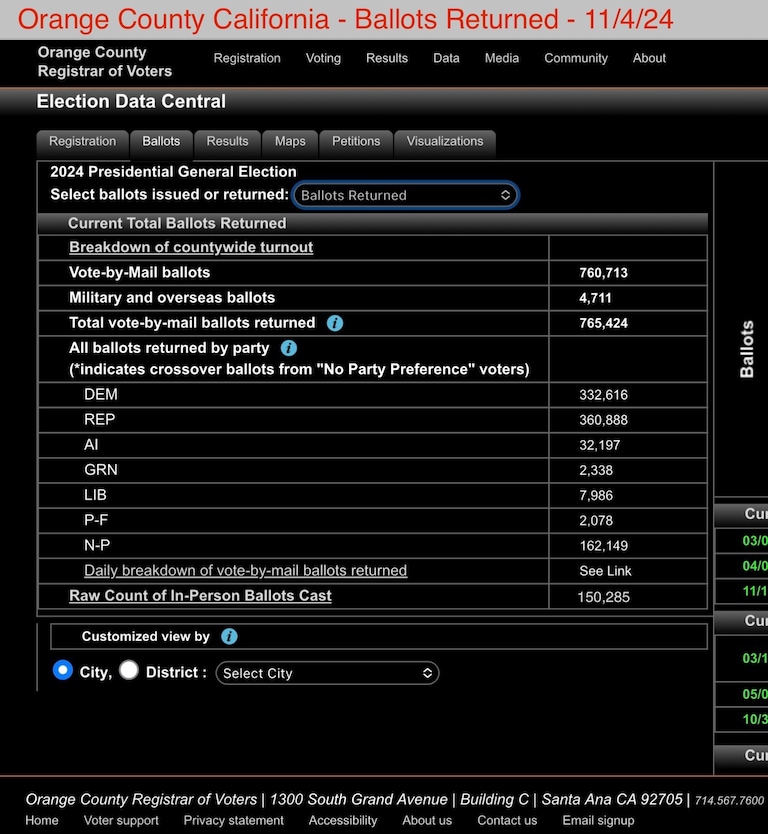Click Raw Count of In-Person Ballots Cast

click(x=200, y=596)
